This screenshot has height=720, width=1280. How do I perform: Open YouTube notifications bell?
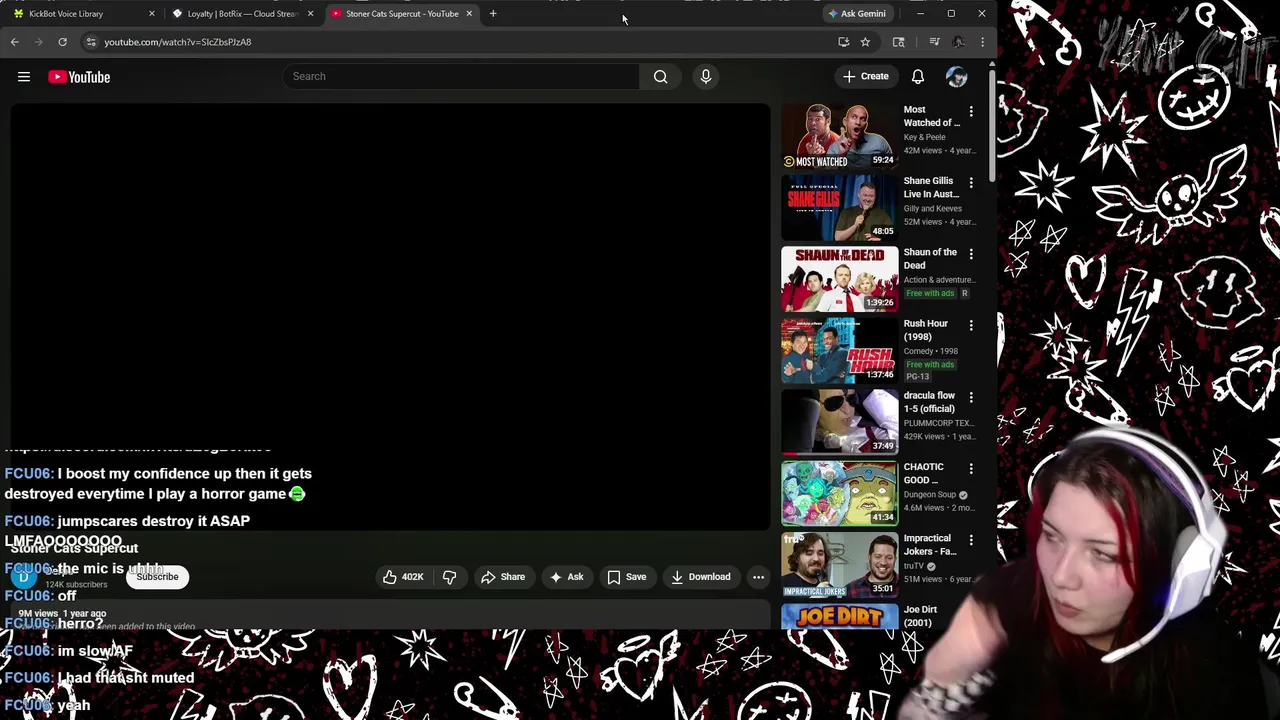918,76
